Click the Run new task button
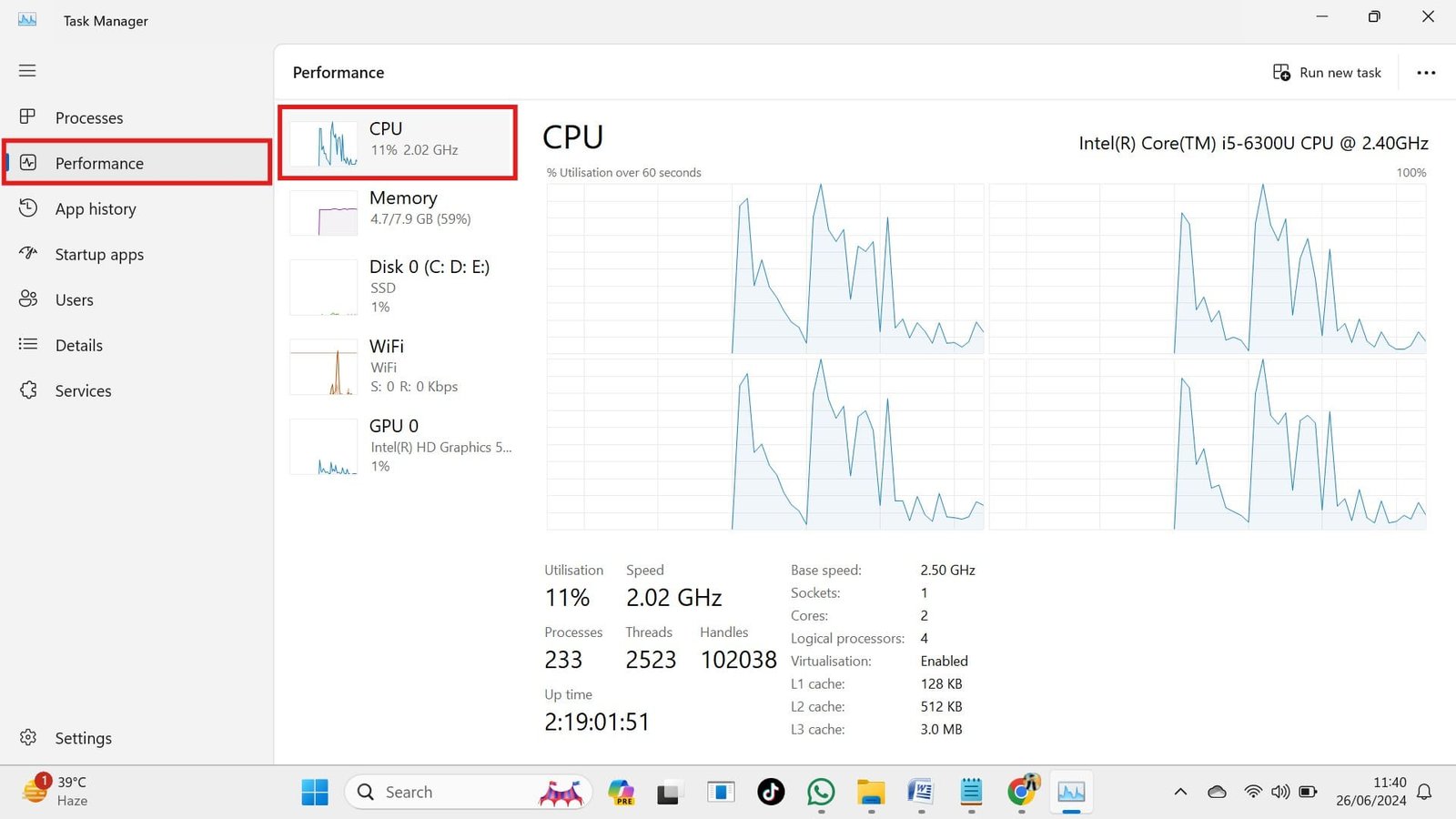This screenshot has width=1456, height=819. 1327,72
